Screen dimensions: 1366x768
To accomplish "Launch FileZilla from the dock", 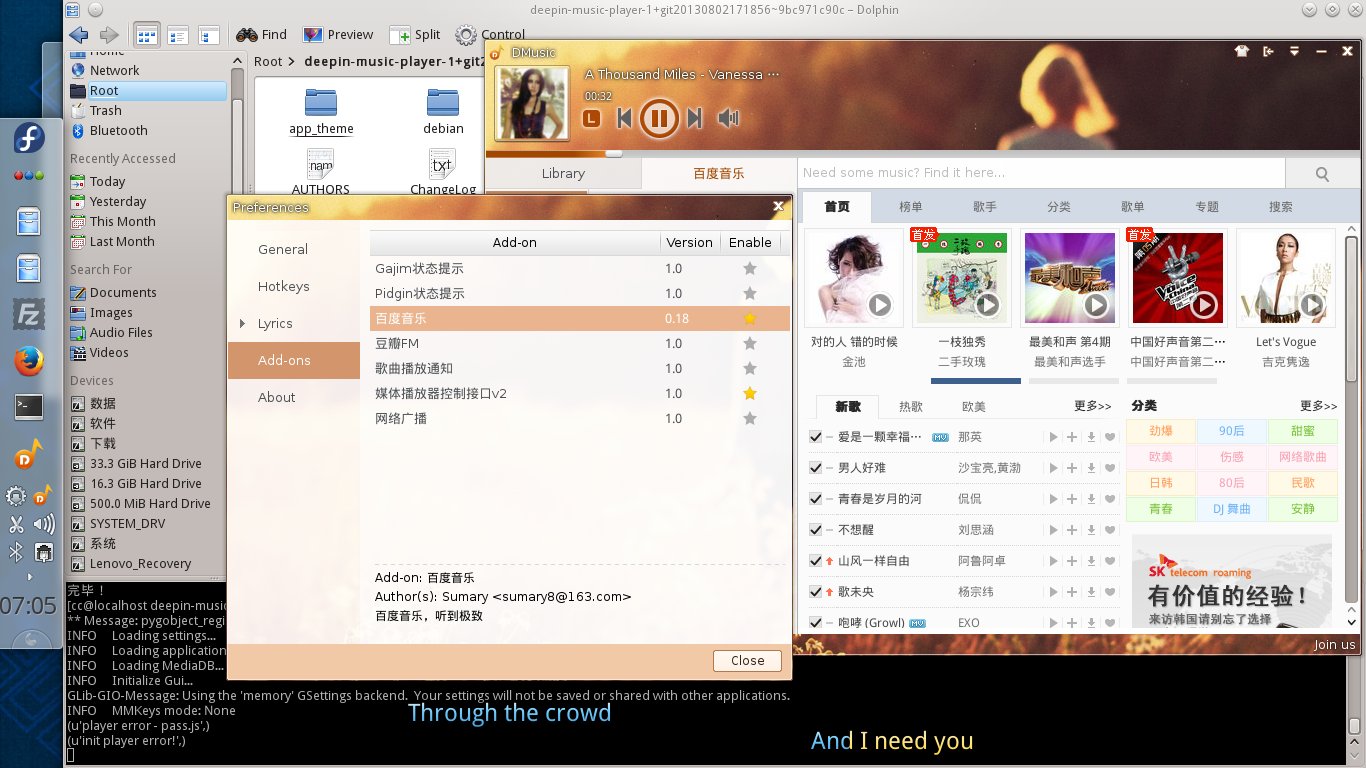I will coord(29,314).
